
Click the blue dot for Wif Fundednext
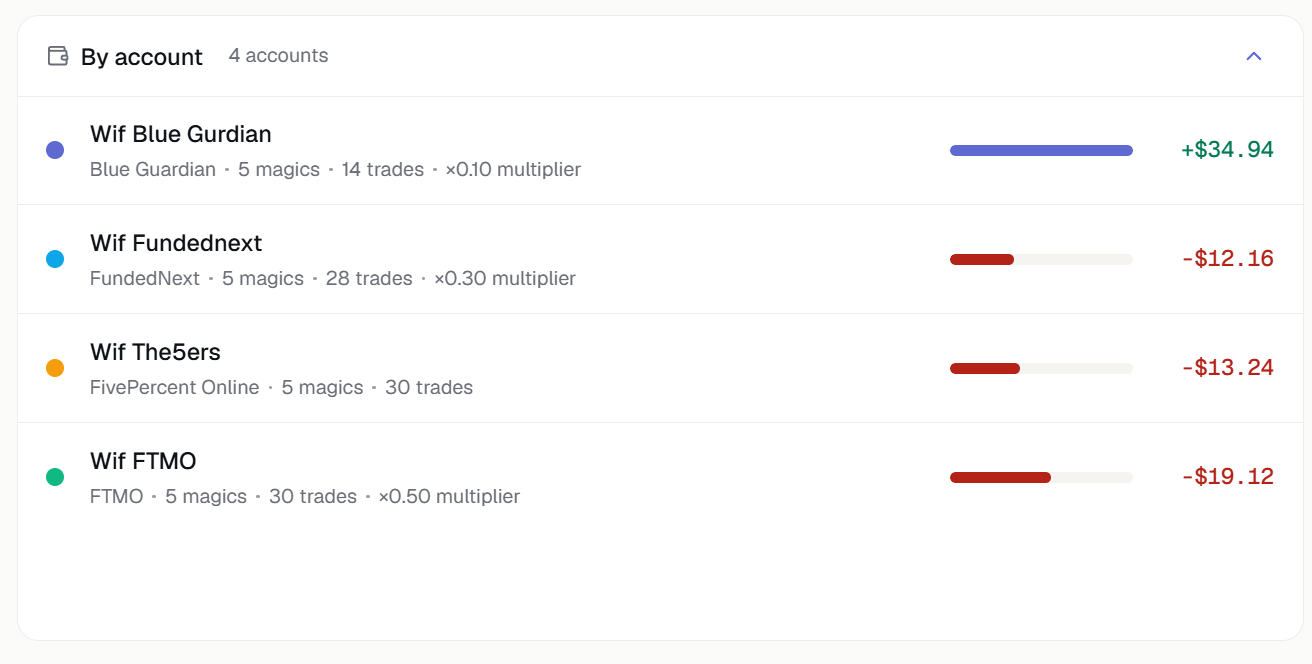[55, 259]
